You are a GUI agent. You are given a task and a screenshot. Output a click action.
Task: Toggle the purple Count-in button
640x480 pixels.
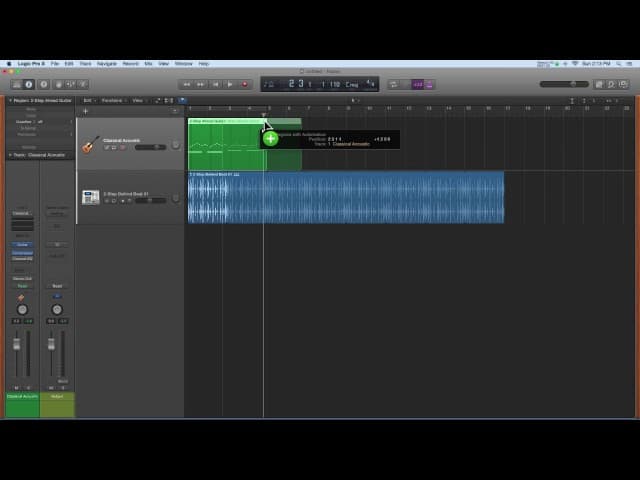click(418, 84)
